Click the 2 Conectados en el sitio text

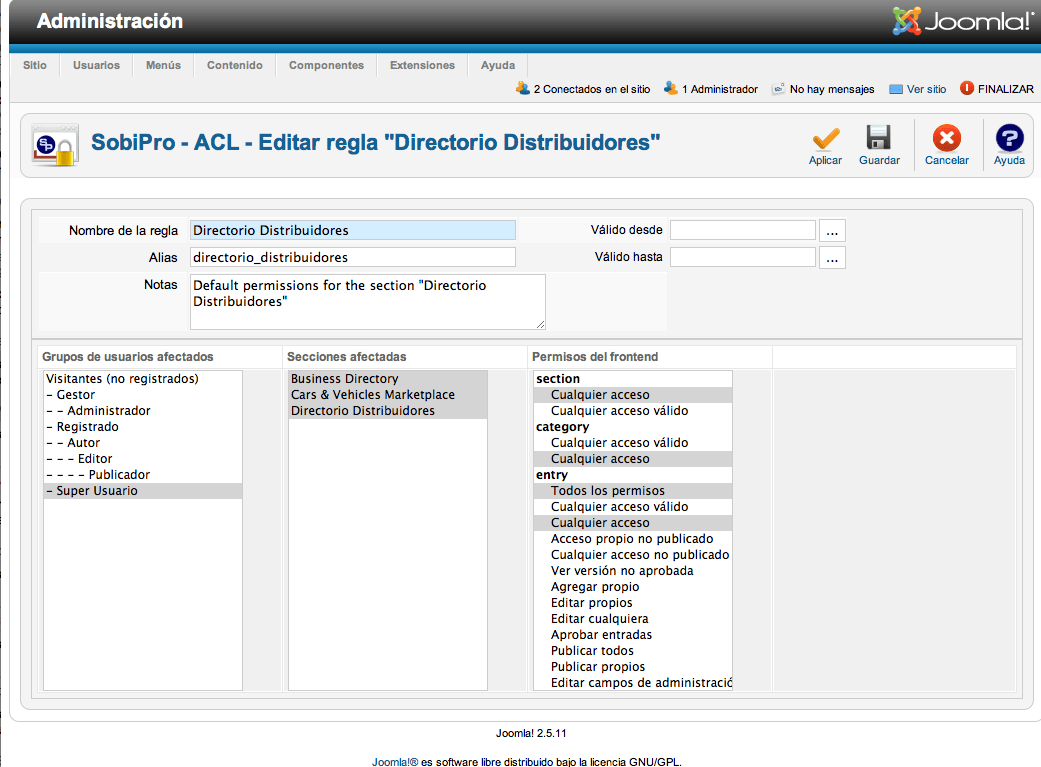click(x=592, y=89)
